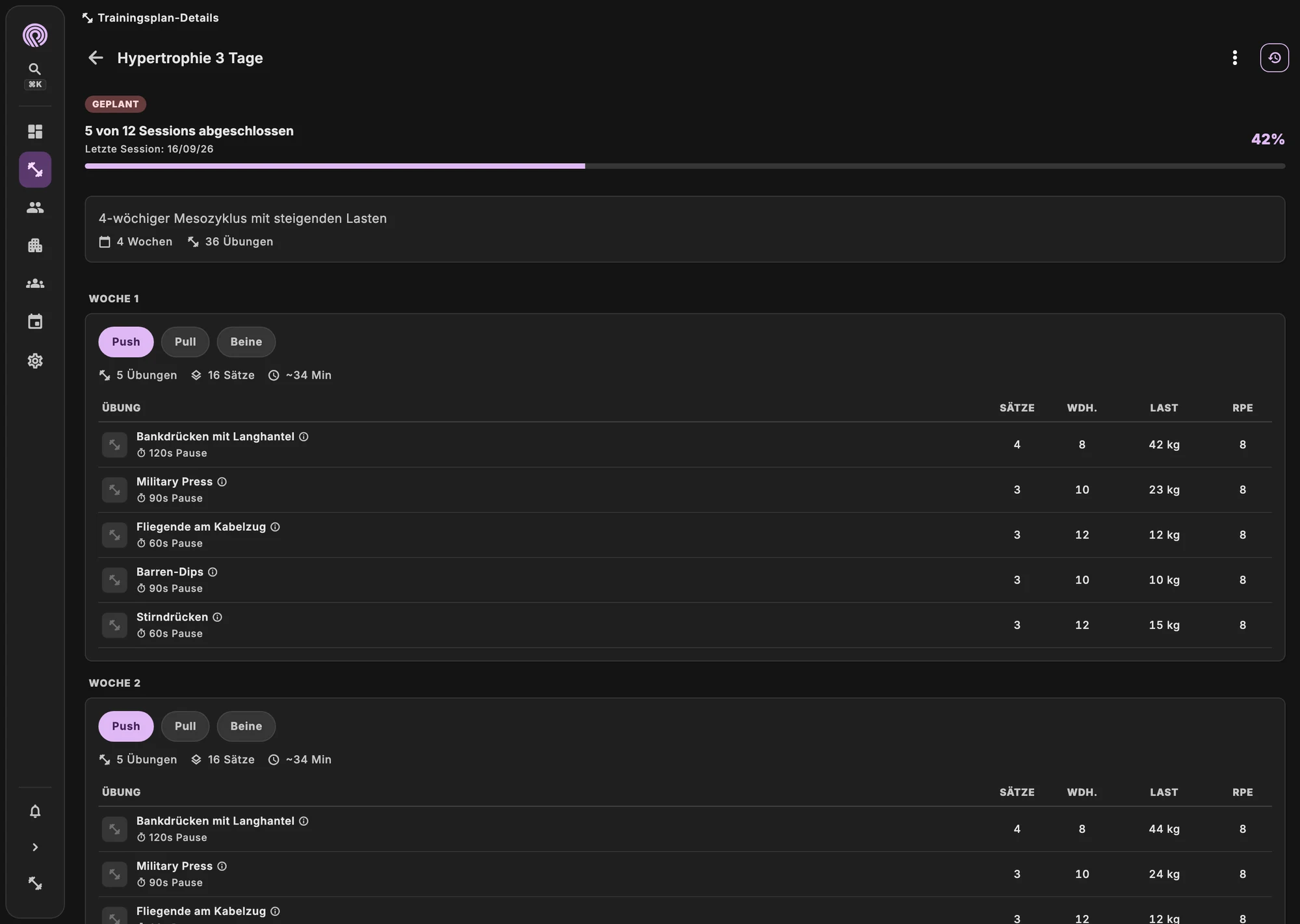Click the sessions progress bar
Screen dimensions: 1300x924
click(684, 166)
